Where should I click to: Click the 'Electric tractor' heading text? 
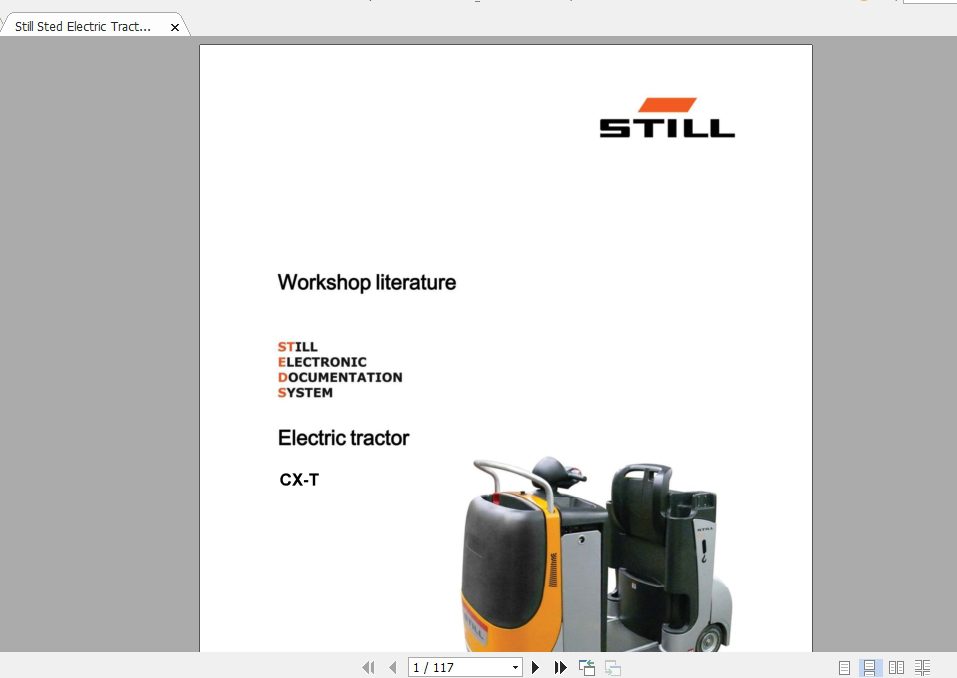[343, 438]
